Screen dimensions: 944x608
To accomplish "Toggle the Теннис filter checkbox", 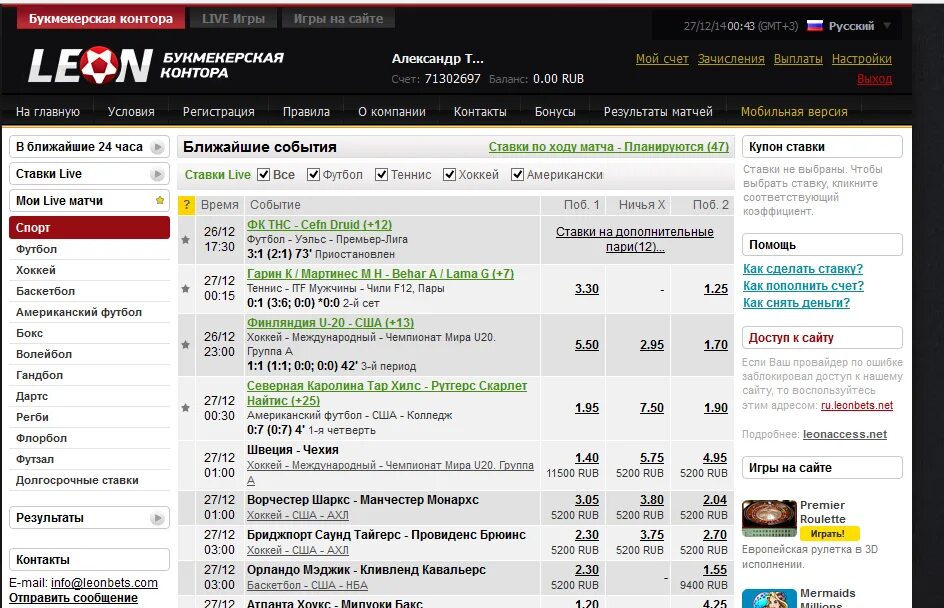I will [381, 175].
